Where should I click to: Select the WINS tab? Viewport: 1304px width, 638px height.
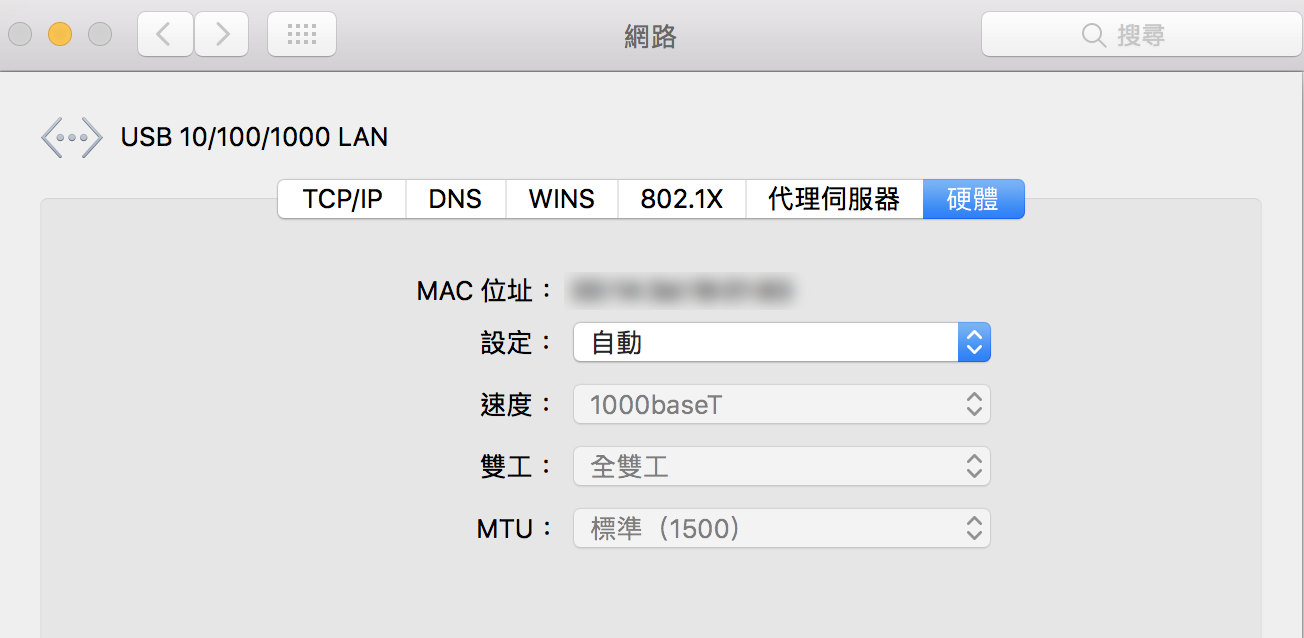point(561,199)
